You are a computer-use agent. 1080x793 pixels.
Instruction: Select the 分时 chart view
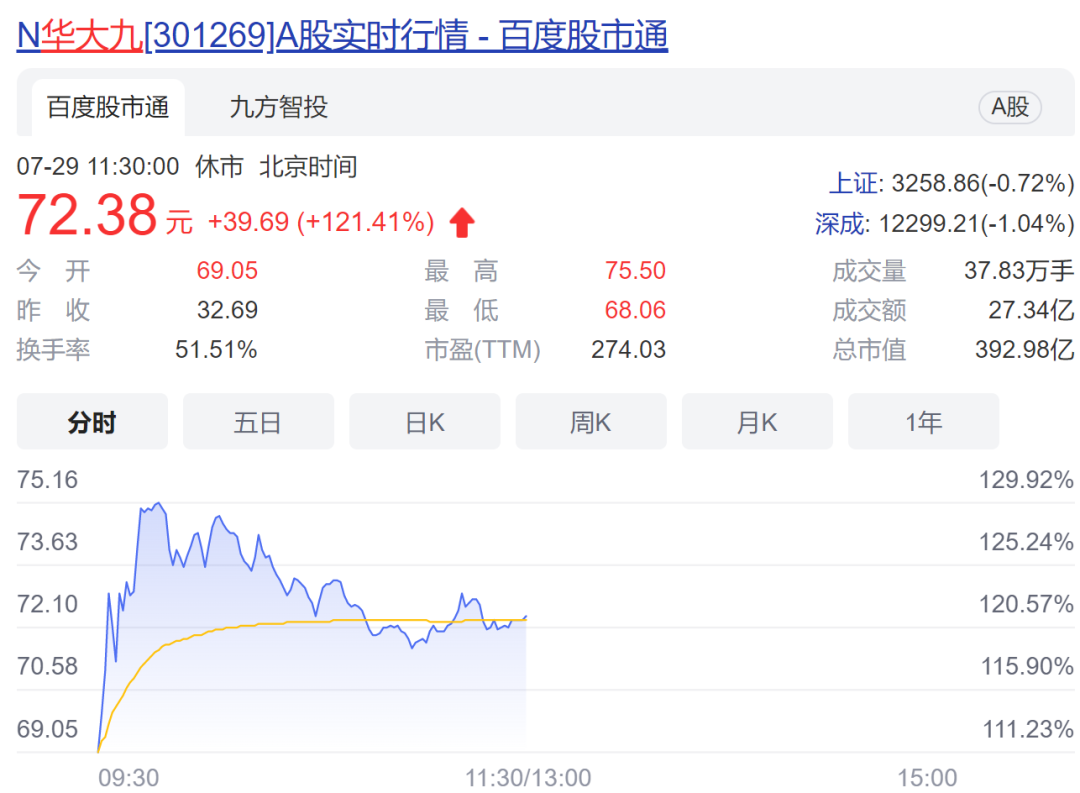91,421
